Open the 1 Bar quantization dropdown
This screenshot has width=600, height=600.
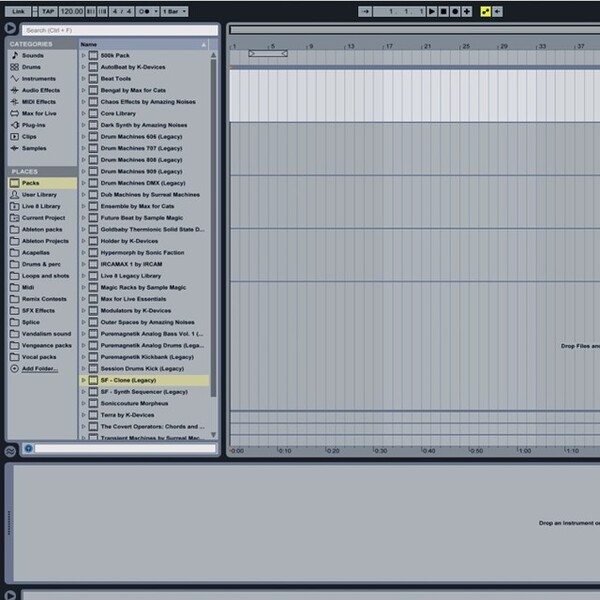coord(174,11)
